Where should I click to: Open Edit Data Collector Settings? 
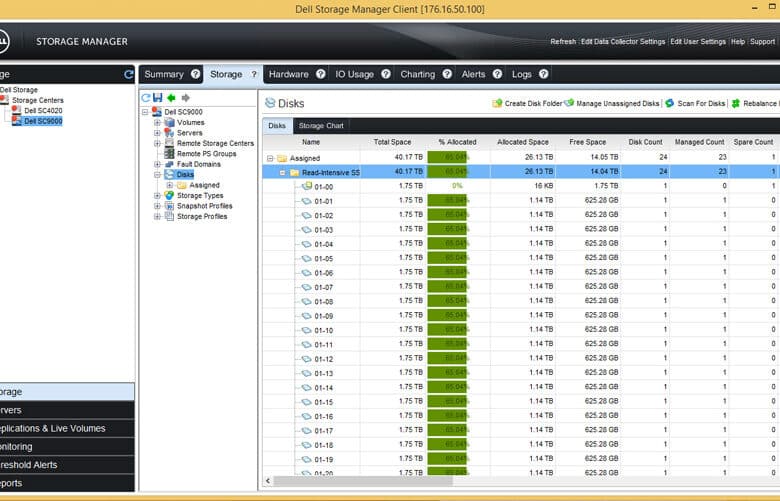click(623, 42)
